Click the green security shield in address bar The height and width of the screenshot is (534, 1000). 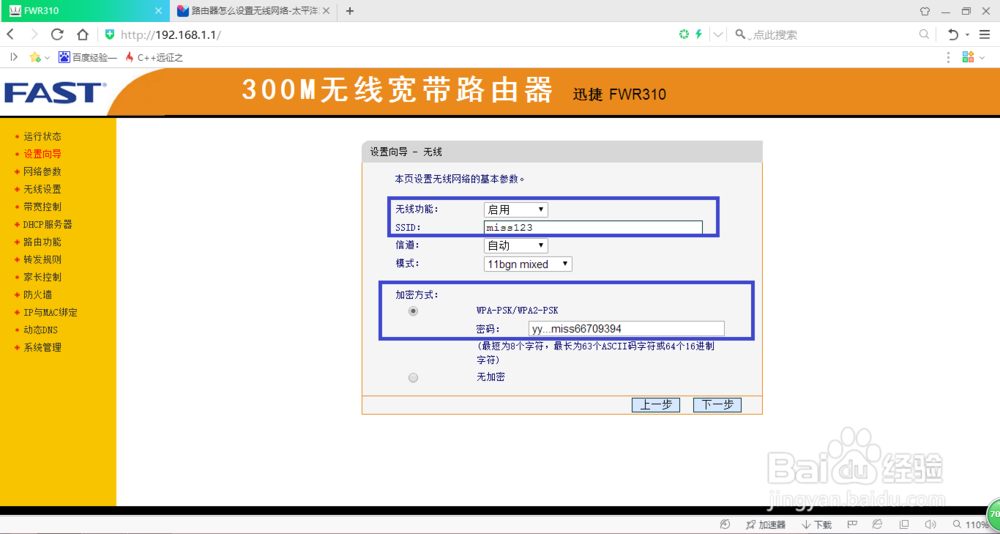click(x=110, y=34)
